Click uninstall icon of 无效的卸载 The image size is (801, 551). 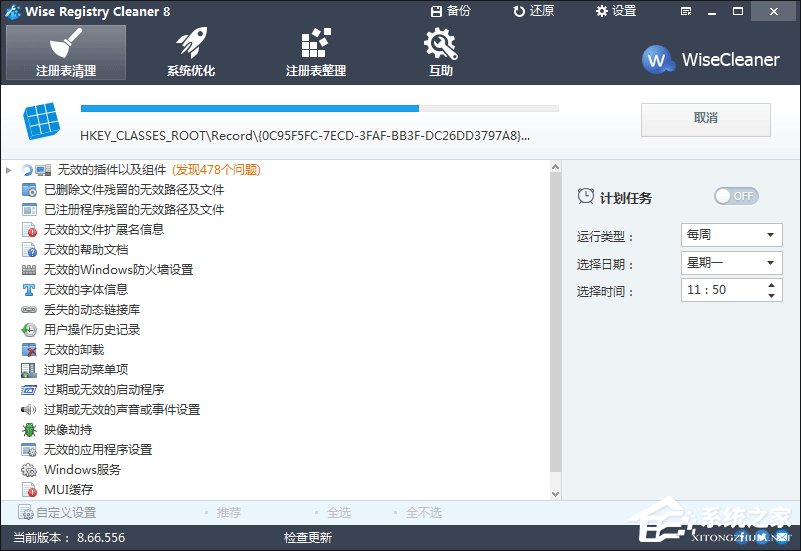[29, 350]
